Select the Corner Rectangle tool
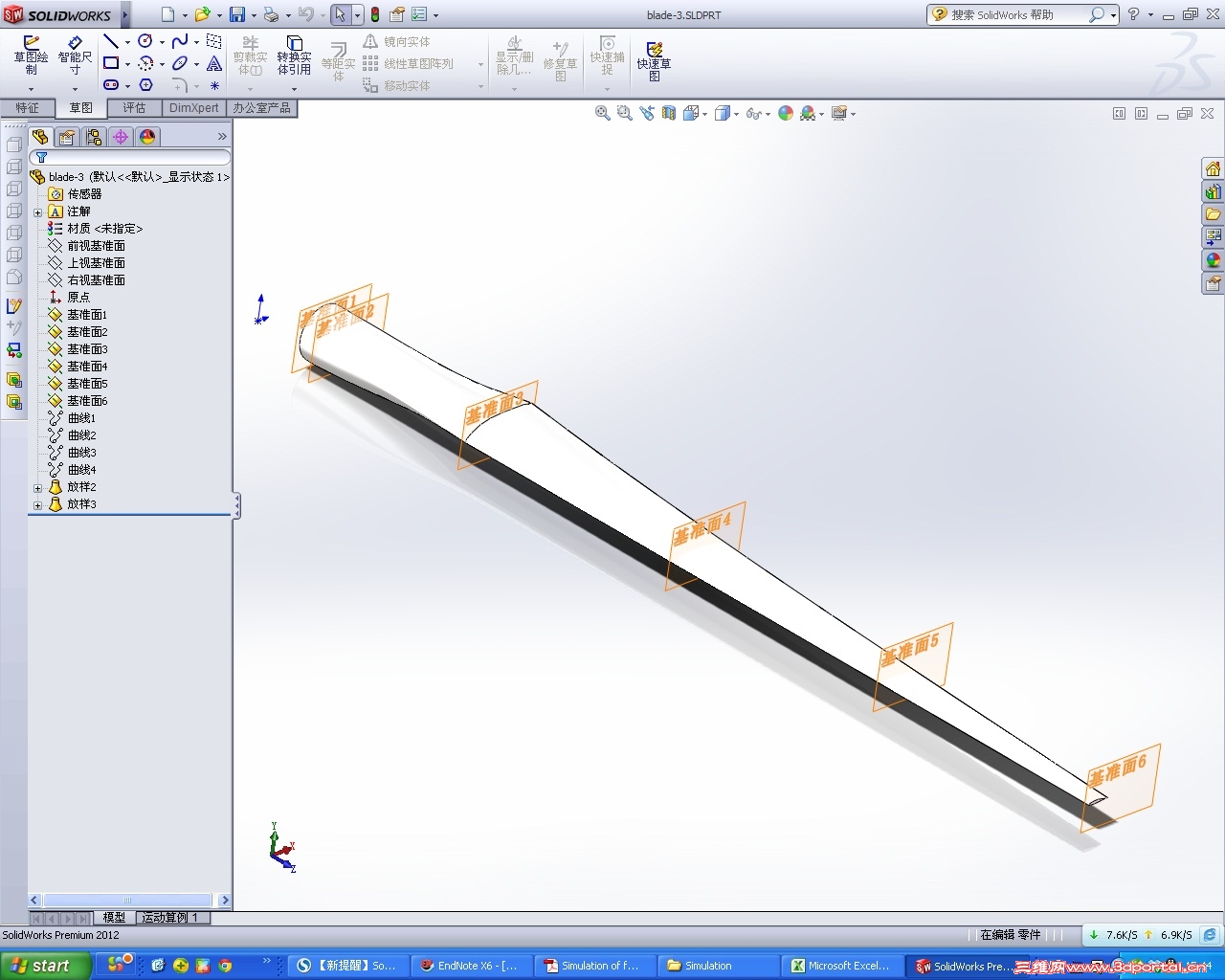Screen dimensions: 1225x980 tap(111, 63)
